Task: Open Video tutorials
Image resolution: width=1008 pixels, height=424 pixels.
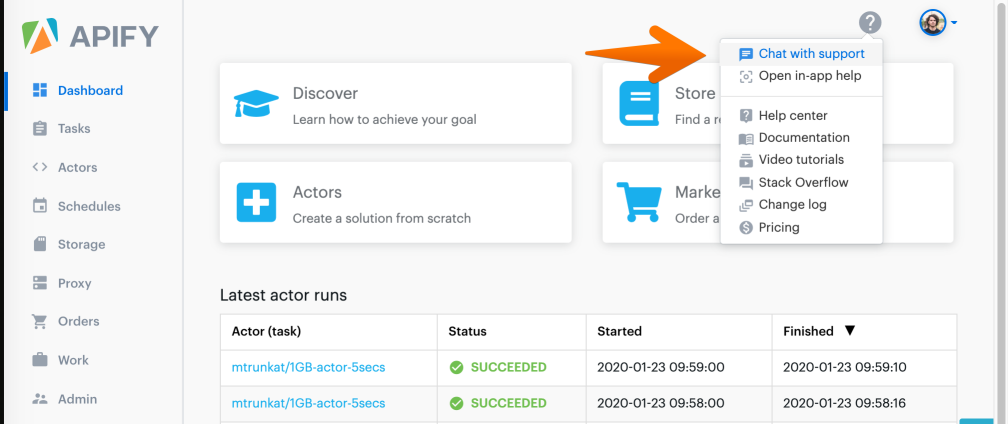Action: pos(801,159)
